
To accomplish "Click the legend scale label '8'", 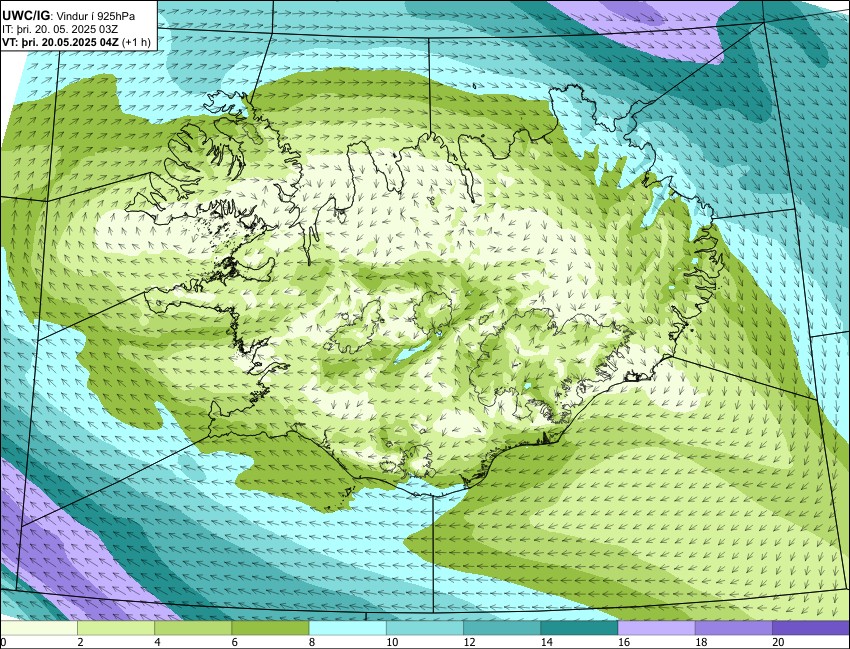I will pos(312,642).
